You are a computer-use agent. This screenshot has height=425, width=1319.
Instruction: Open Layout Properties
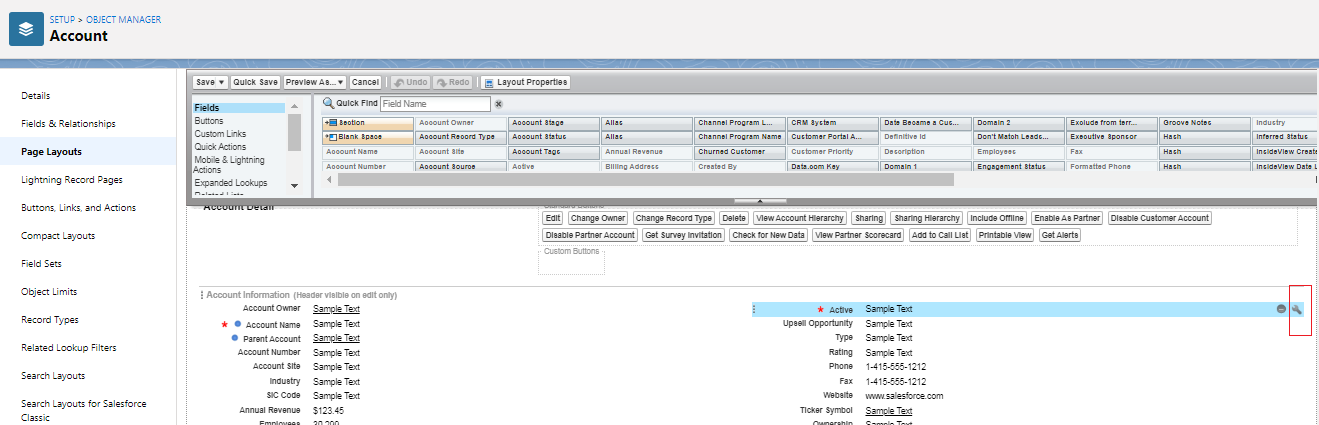point(526,82)
